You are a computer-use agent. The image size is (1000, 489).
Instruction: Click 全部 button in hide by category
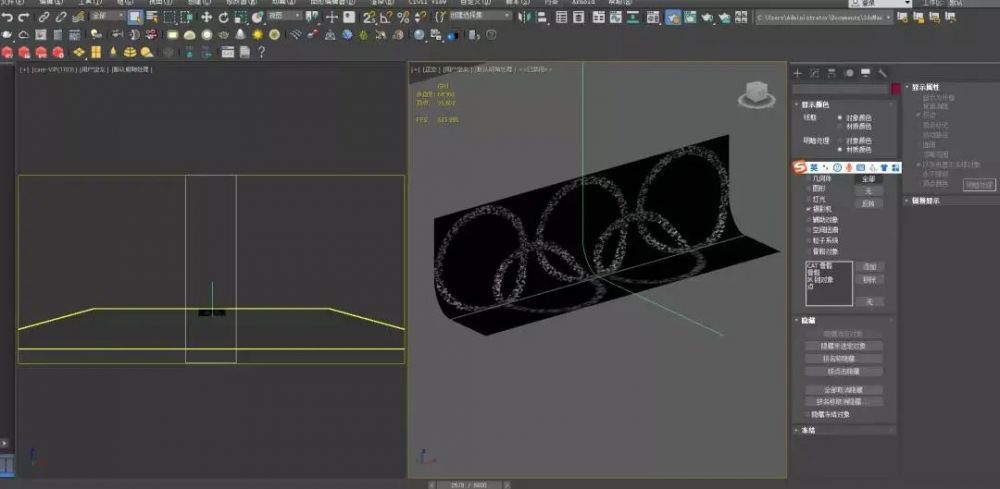coord(869,179)
